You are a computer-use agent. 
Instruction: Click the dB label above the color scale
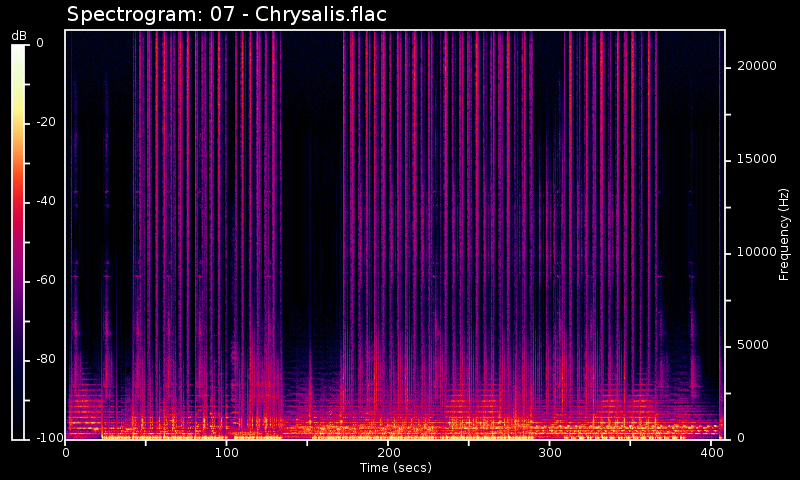click(x=19, y=36)
